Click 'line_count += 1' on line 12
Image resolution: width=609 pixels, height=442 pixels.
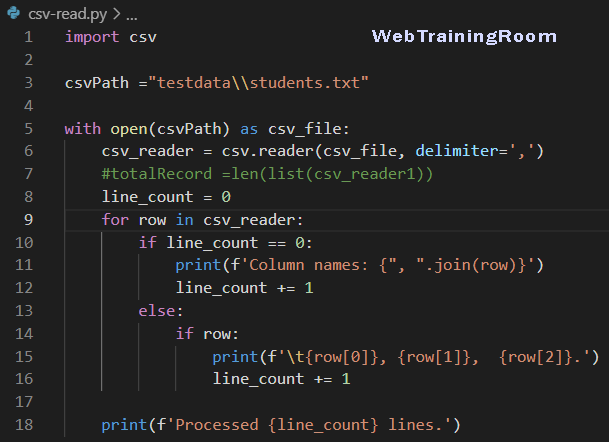244,288
